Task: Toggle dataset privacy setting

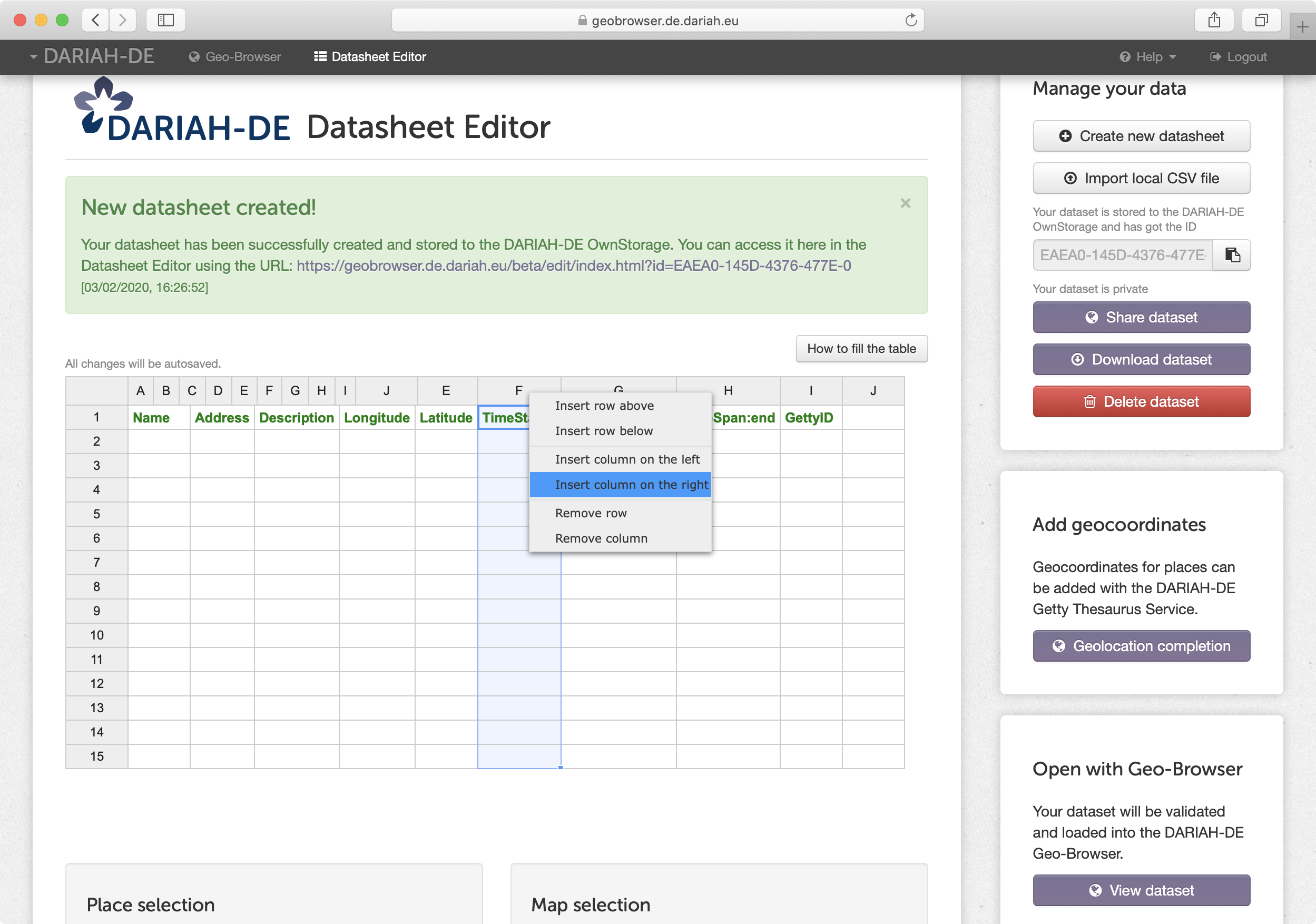Action: pos(1141,317)
